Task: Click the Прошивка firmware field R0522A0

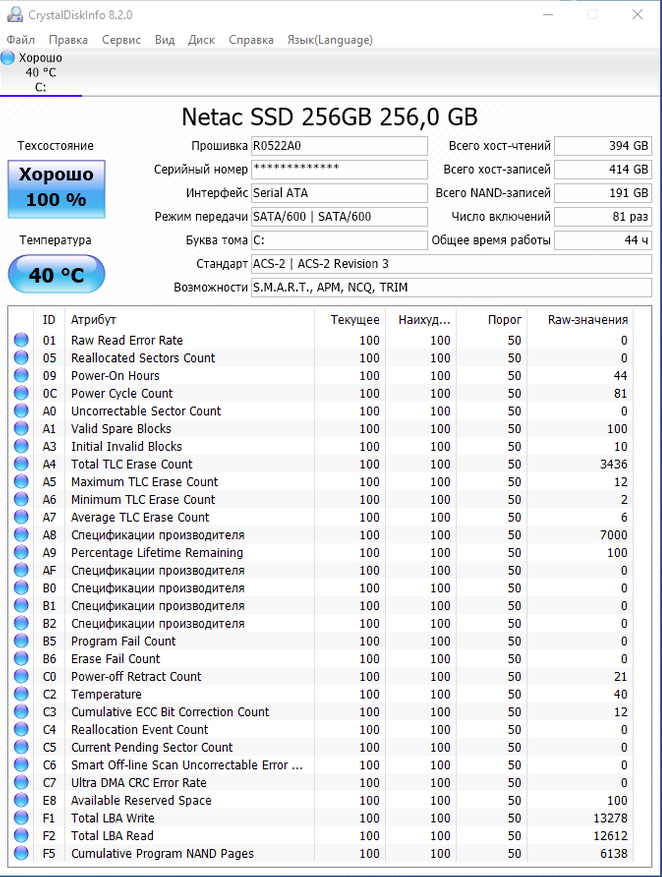Action: 338,146
